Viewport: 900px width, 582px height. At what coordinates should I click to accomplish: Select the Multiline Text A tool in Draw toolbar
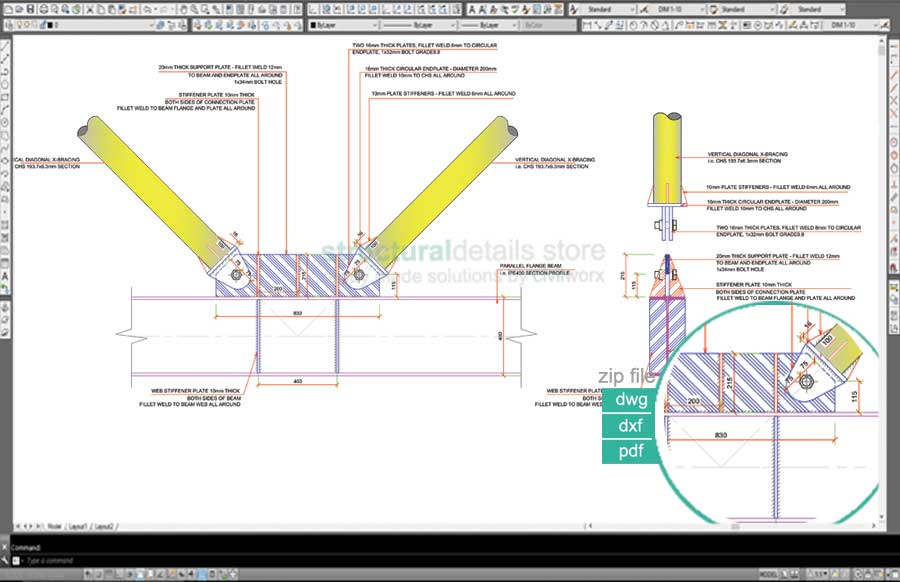(5, 276)
